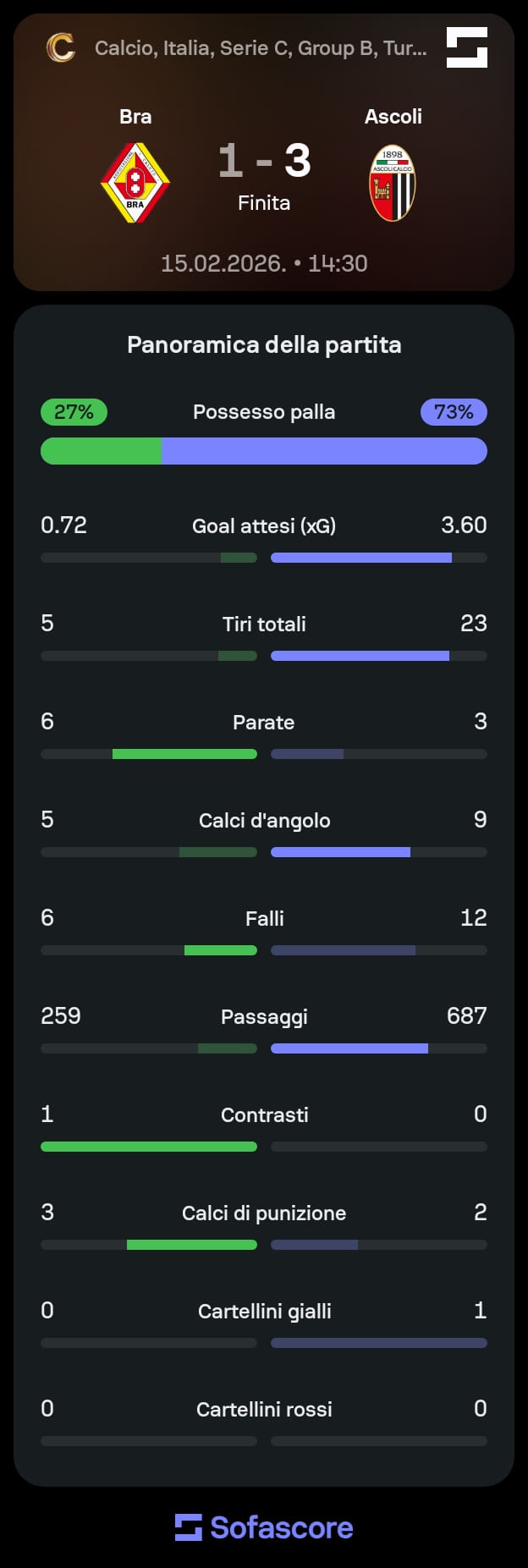Select the Tiri totali stat row
Screen dimensions: 528x1568
pos(264,636)
